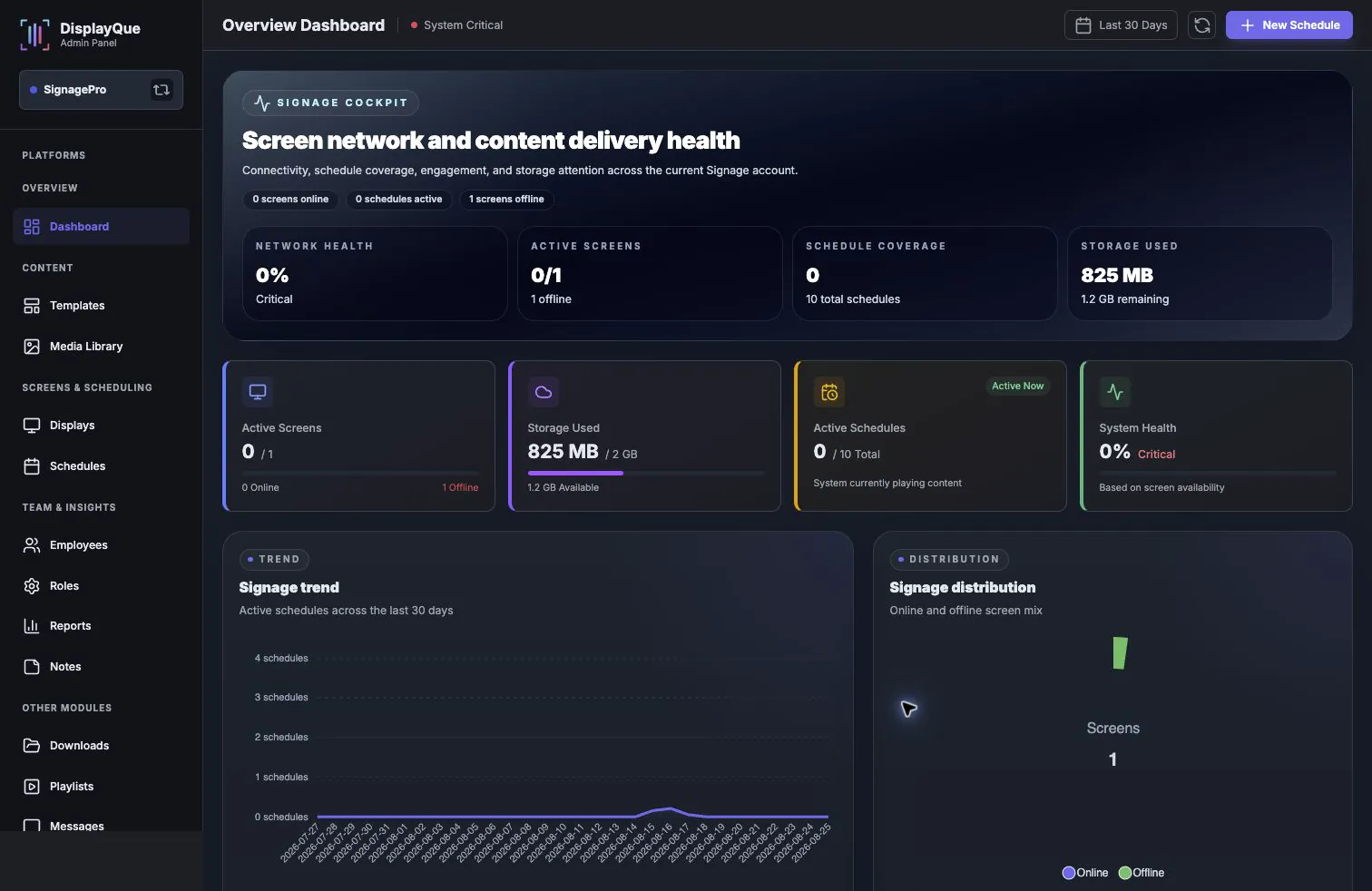Image resolution: width=1372 pixels, height=891 pixels.
Task: Click the Playlists play icon
Action: [x=32, y=787]
